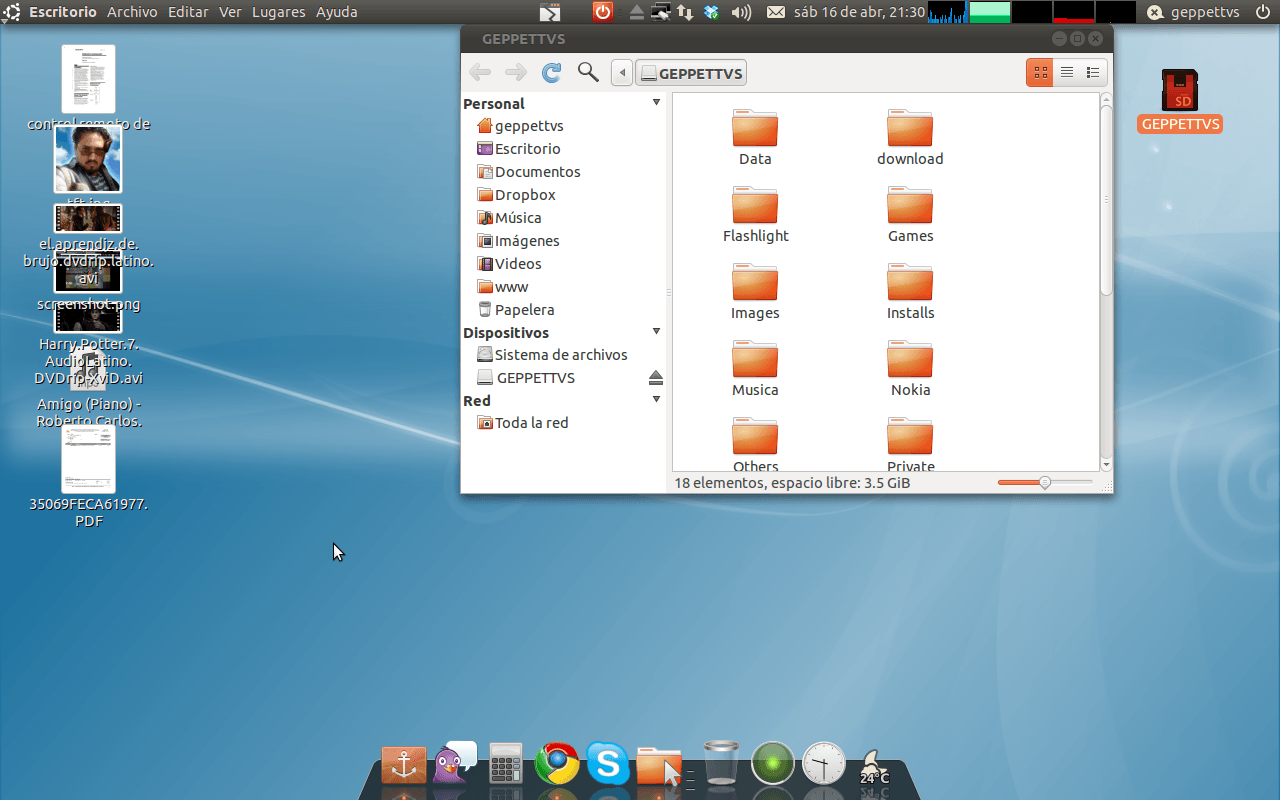The width and height of the screenshot is (1280, 800).
Task: Select GEPPETTVS device in sidebar
Action: (527, 378)
